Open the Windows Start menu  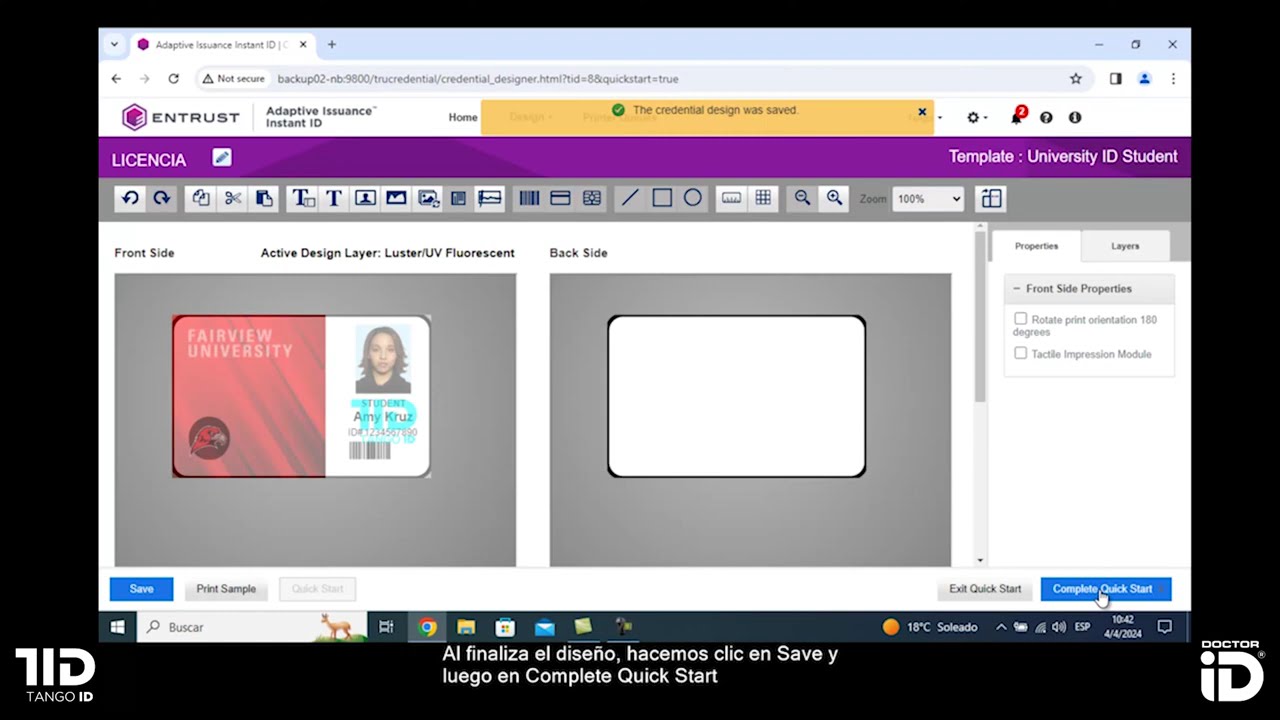click(x=117, y=627)
